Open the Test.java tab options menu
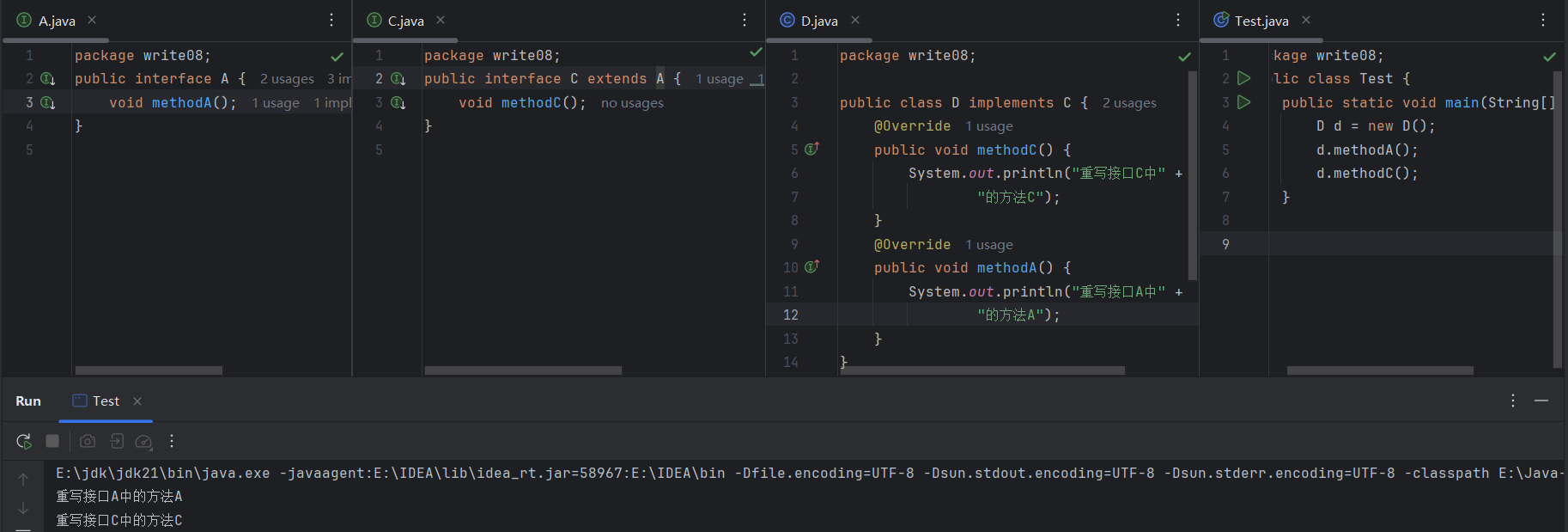Image resolution: width=1568 pixels, height=532 pixels. 1543,20
